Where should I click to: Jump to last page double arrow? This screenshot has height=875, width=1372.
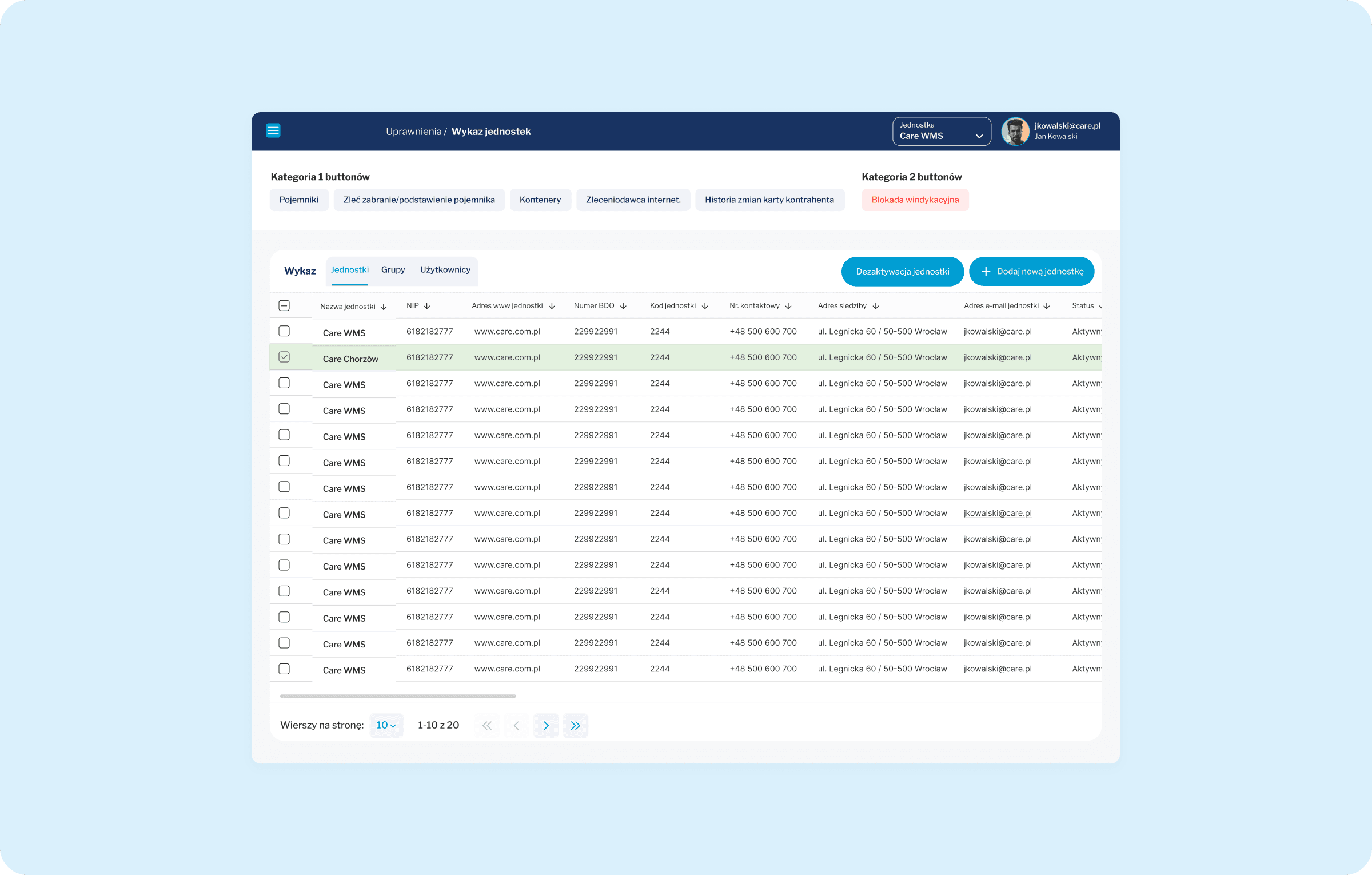click(575, 726)
